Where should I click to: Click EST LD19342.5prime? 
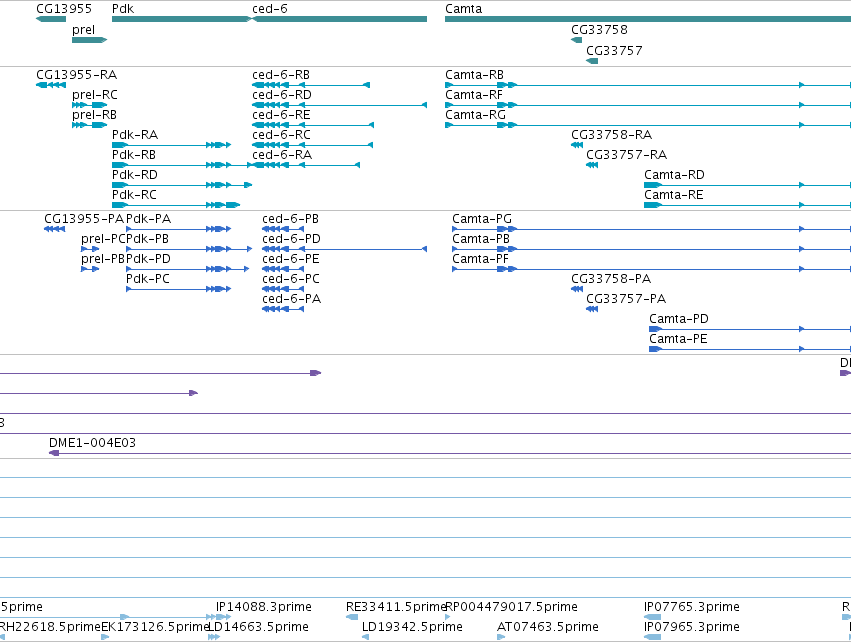pos(412,627)
